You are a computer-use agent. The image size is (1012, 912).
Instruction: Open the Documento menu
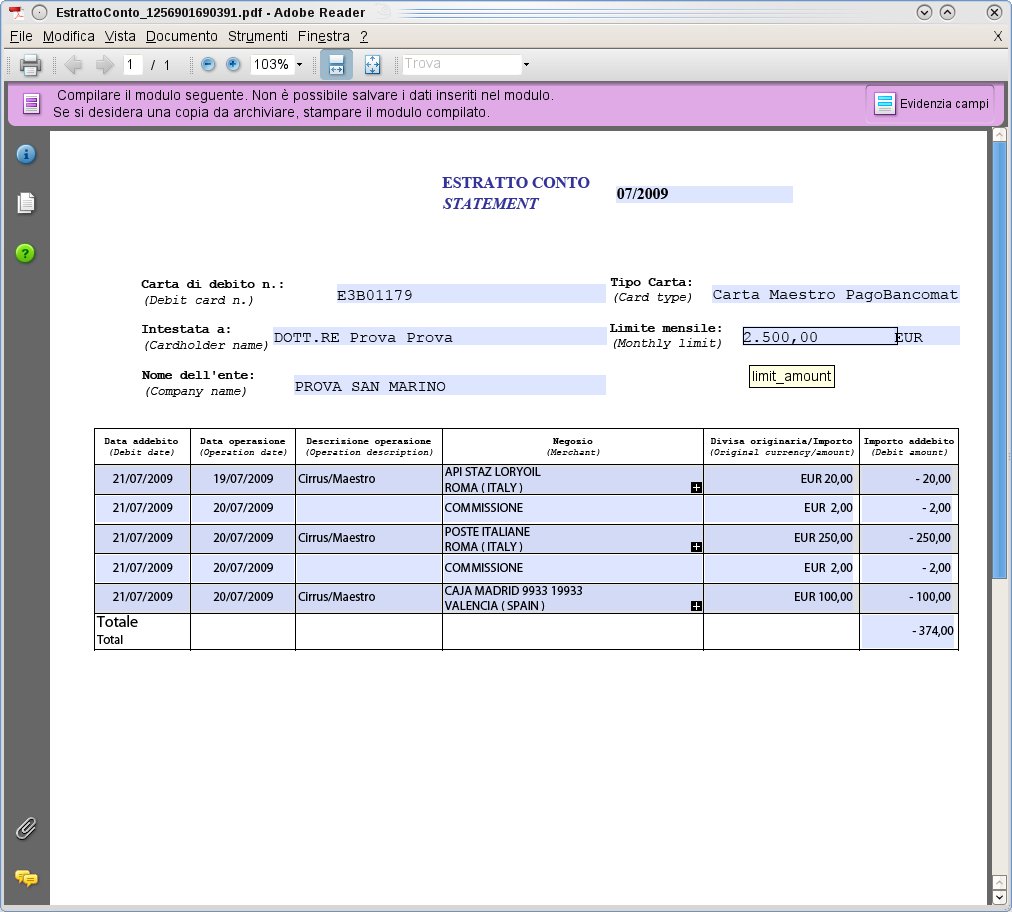point(181,36)
